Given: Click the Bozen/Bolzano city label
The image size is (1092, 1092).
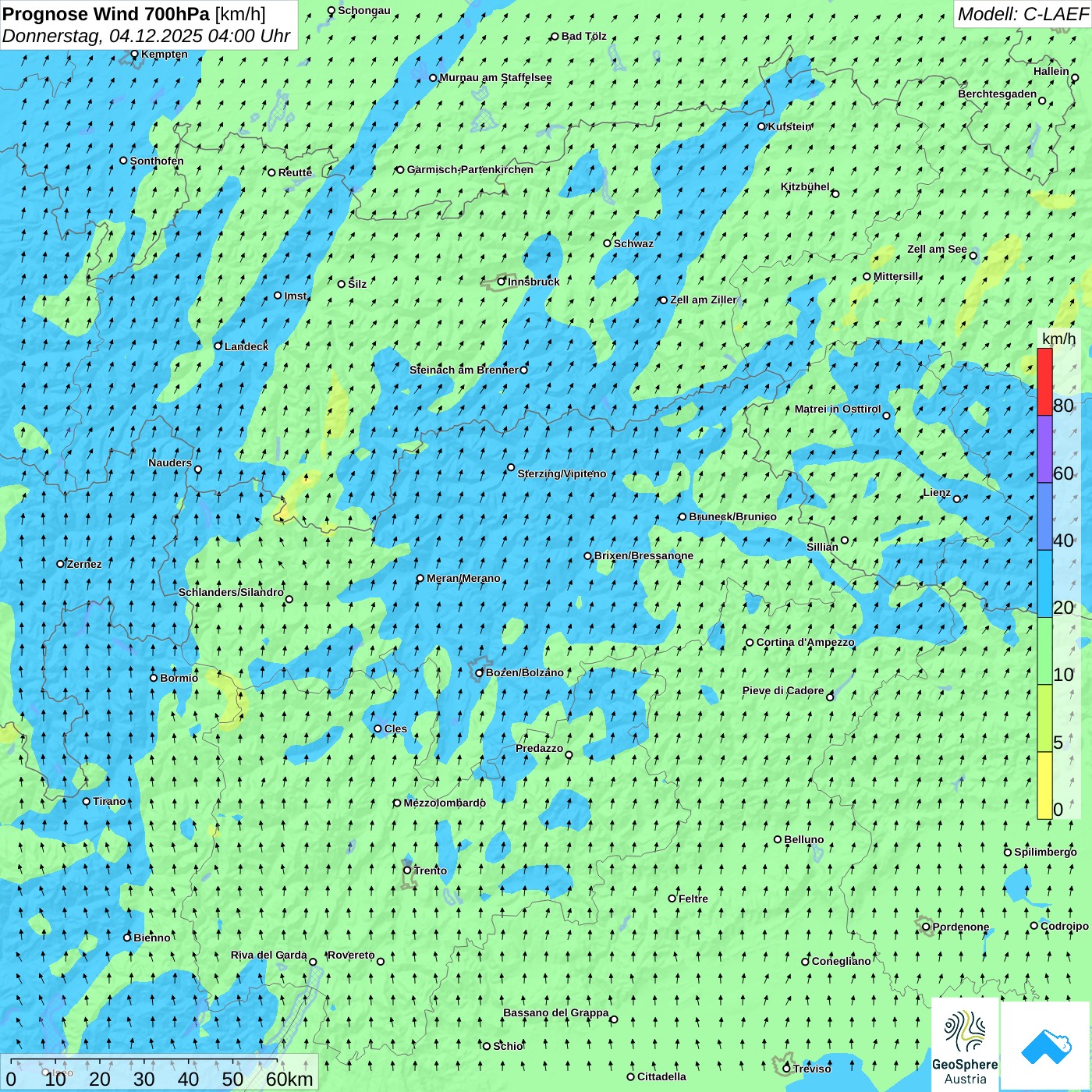Looking at the screenshot, I should click(x=524, y=672).
